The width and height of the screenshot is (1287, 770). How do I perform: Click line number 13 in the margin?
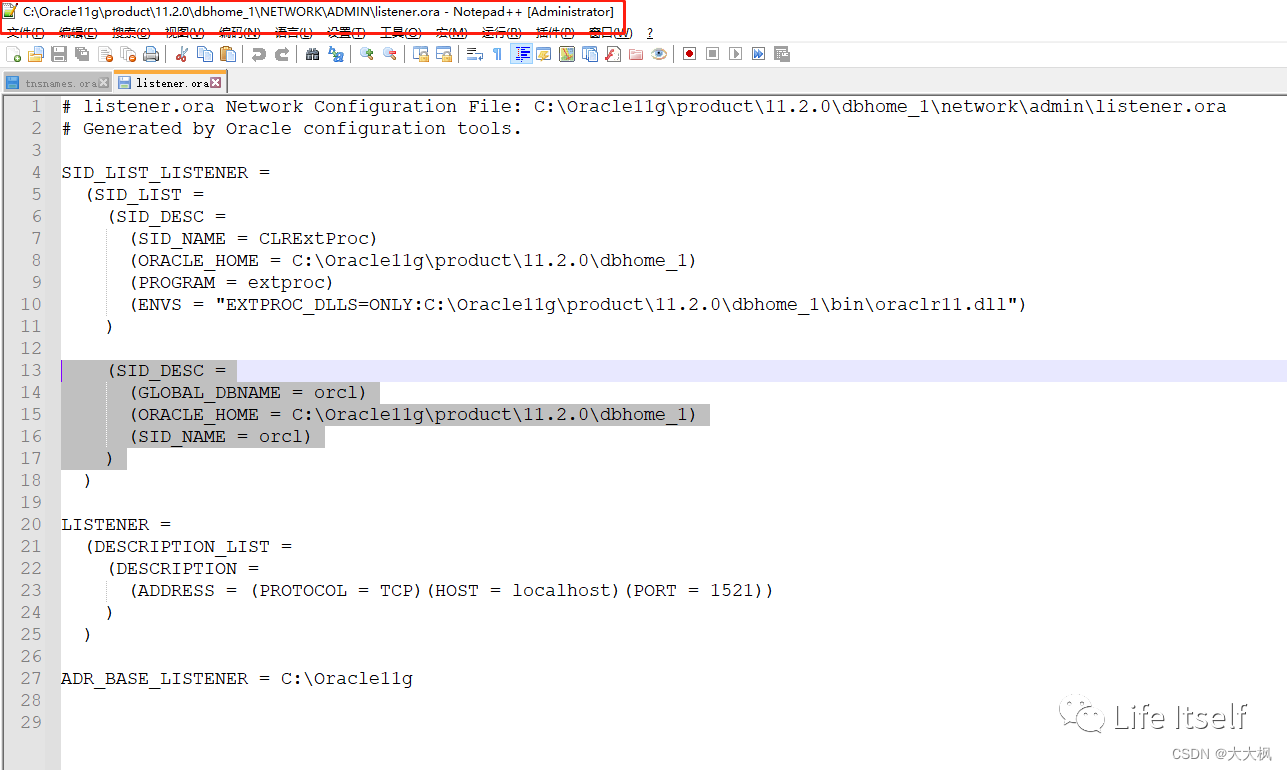point(31,370)
